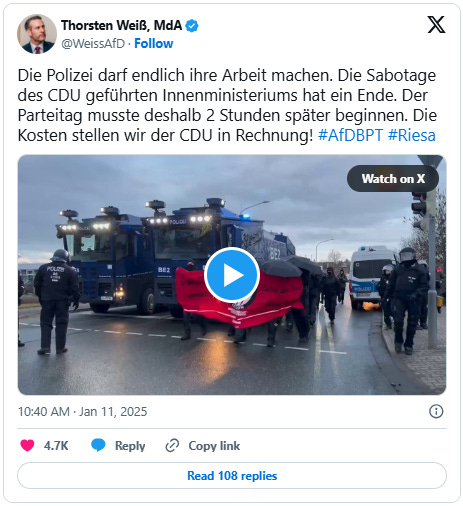Follow the @WeissAfD account

[153, 44]
